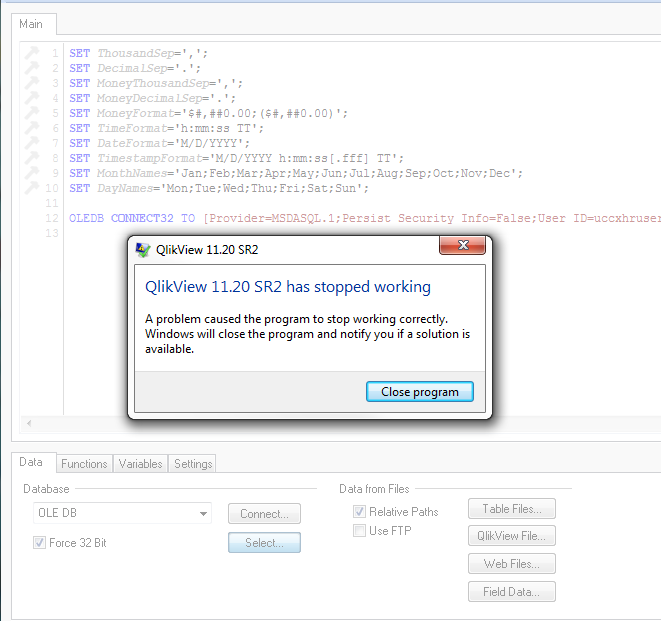Click the Table Files... button
The image size is (661, 621).
click(x=512, y=509)
